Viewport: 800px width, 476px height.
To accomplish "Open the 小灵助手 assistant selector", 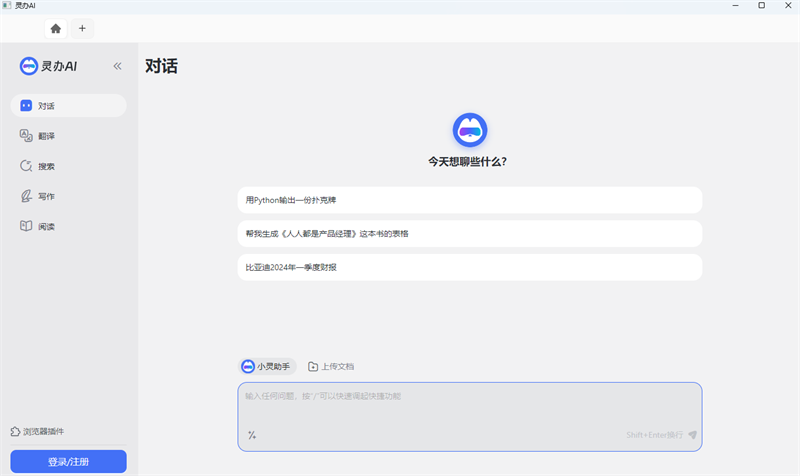I will tap(267, 367).
